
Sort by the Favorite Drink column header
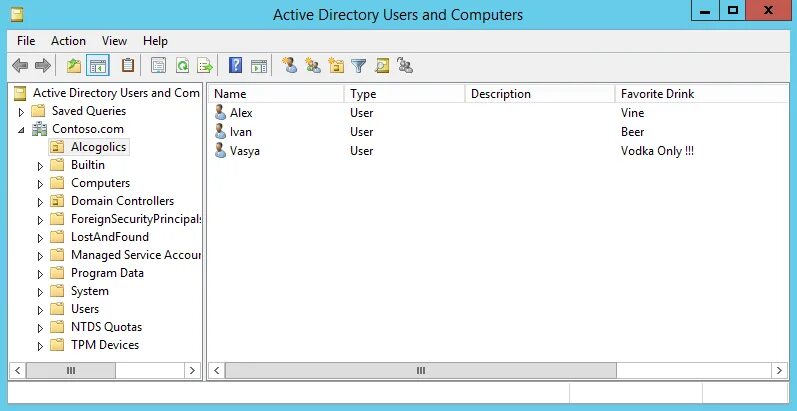click(x=702, y=94)
